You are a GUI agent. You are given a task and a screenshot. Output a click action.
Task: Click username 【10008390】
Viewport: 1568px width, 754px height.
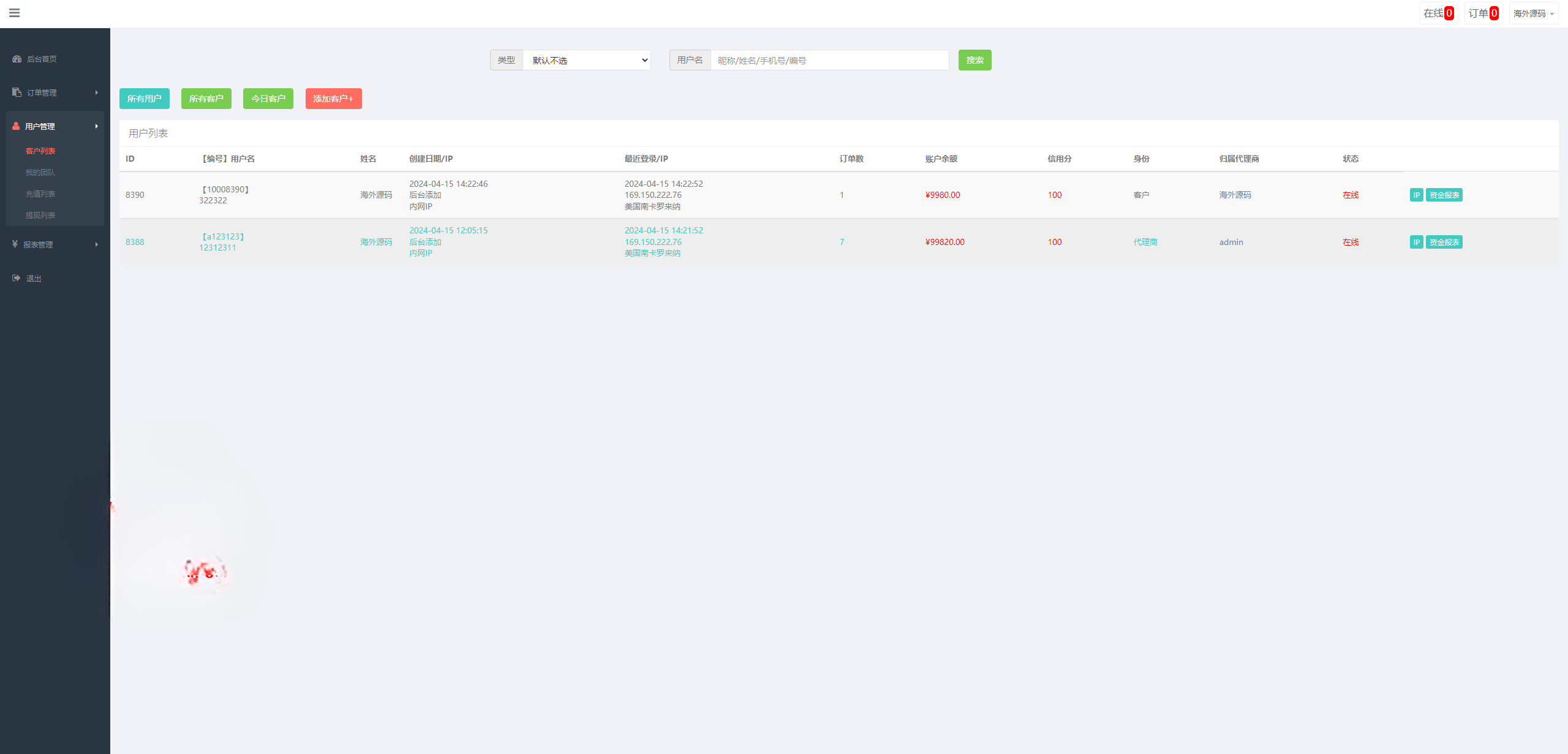pyautogui.click(x=225, y=189)
